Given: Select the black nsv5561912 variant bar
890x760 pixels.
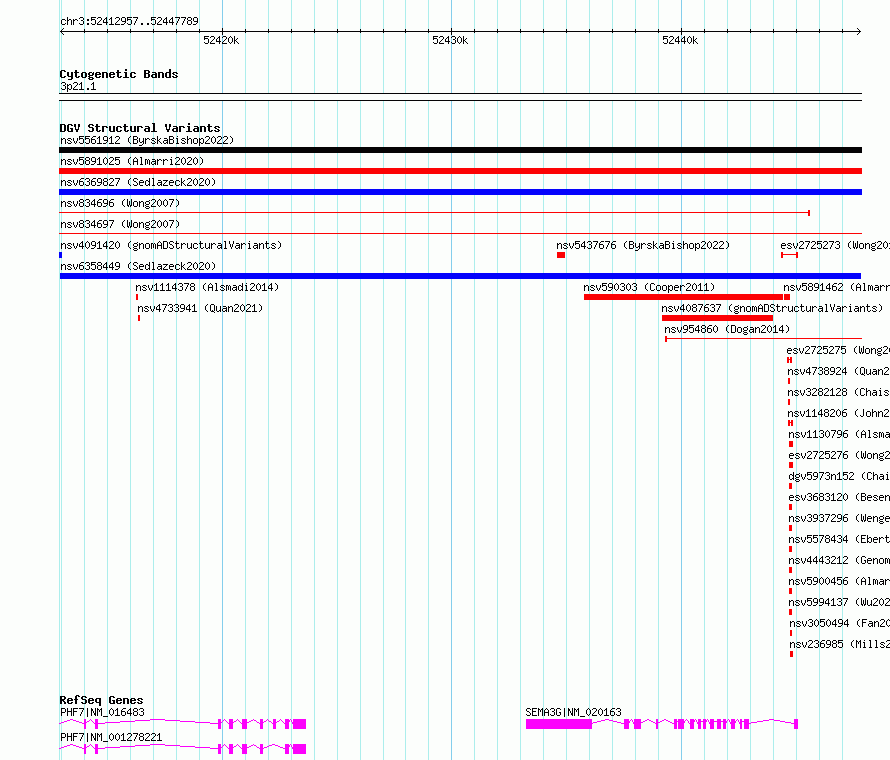Looking at the screenshot, I should click(x=460, y=150).
